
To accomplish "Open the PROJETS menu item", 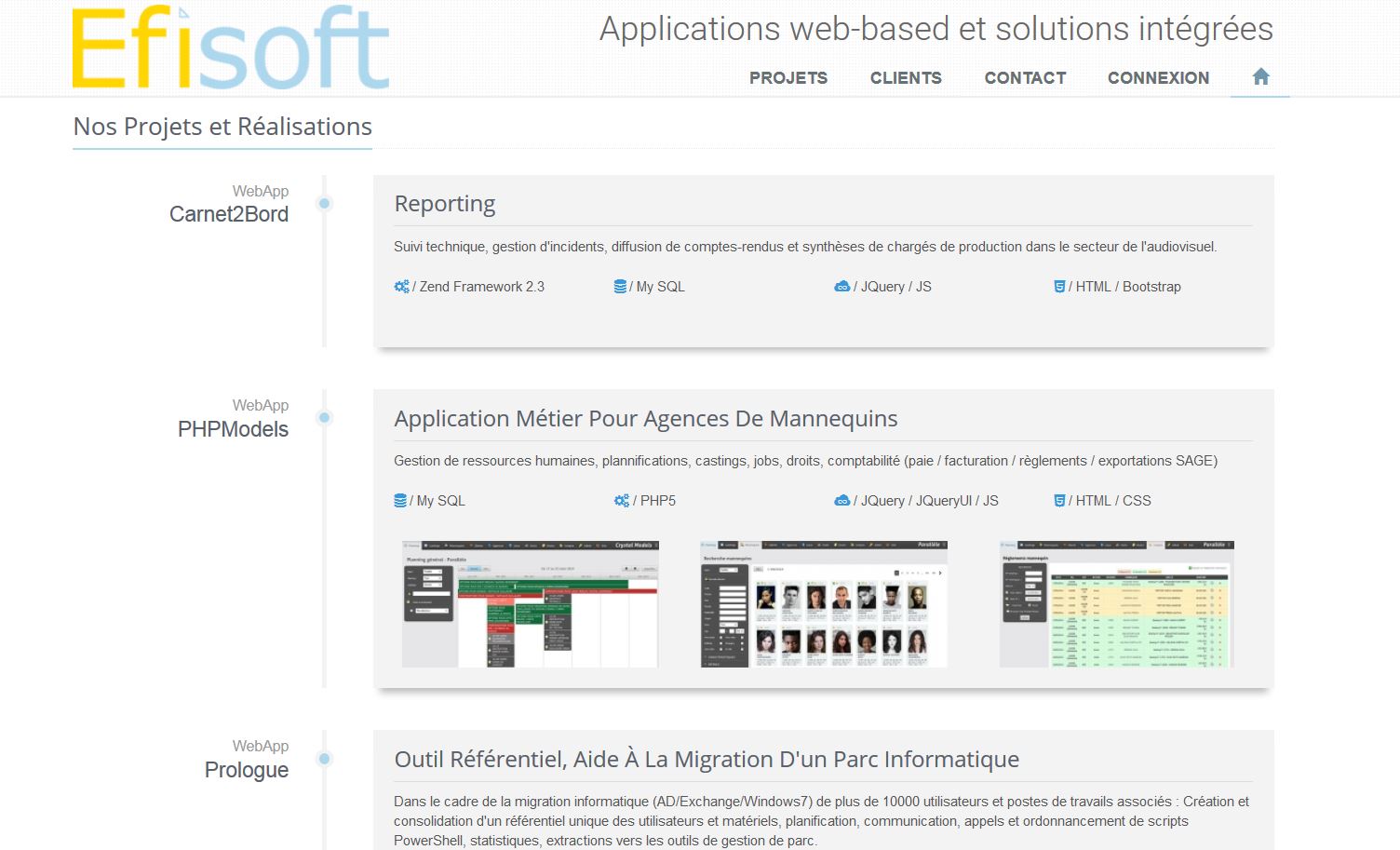I will coord(787,78).
